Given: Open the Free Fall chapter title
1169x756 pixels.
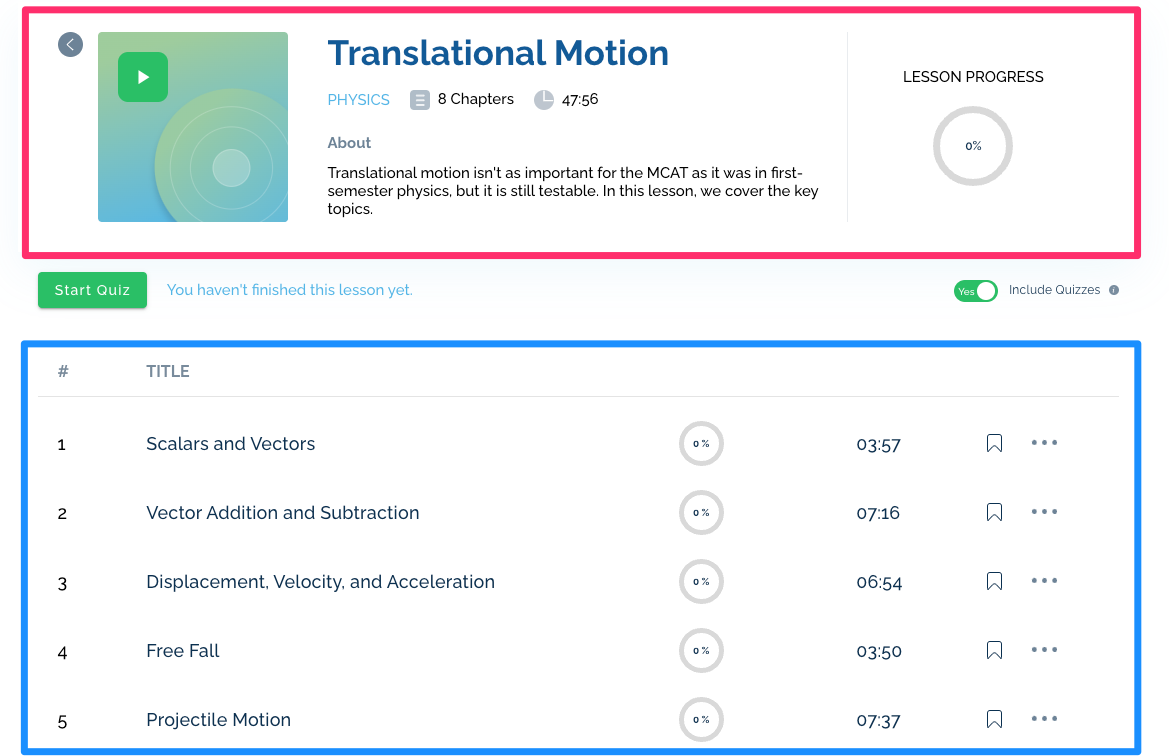Looking at the screenshot, I should pos(183,651).
